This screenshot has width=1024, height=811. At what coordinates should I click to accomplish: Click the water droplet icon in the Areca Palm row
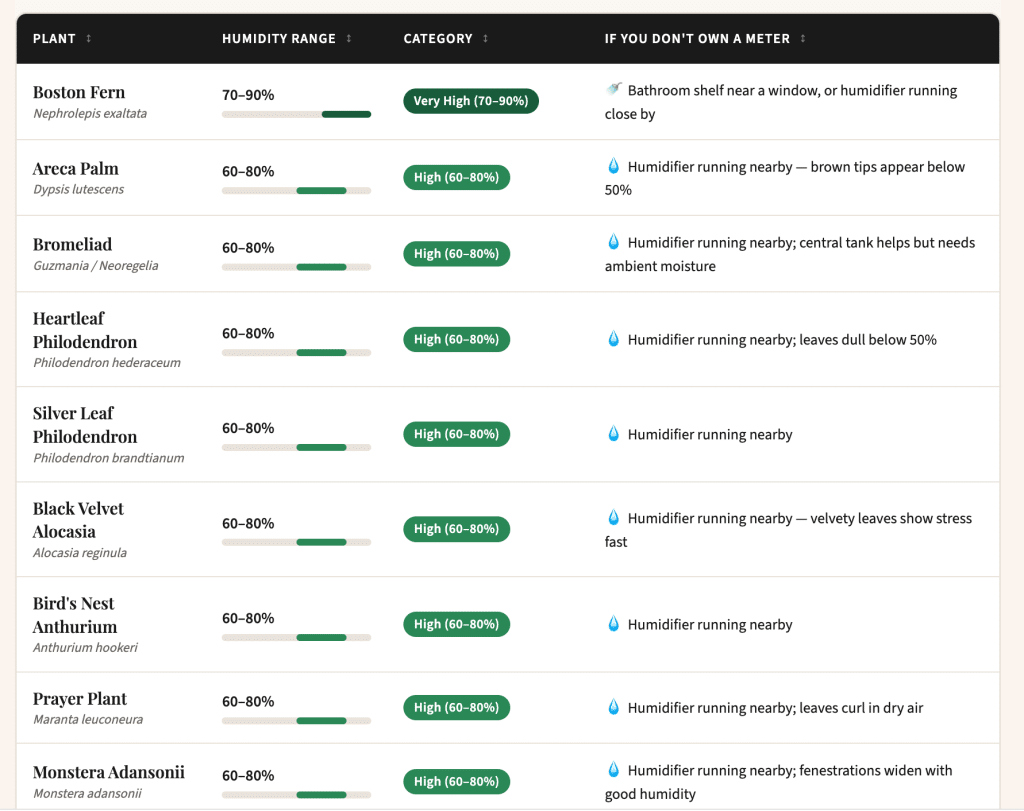click(x=613, y=167)
